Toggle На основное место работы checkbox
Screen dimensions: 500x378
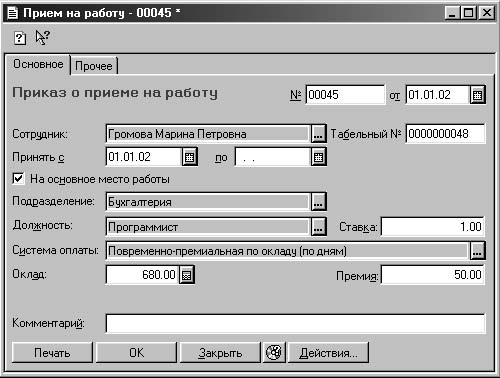pos(19,178)
